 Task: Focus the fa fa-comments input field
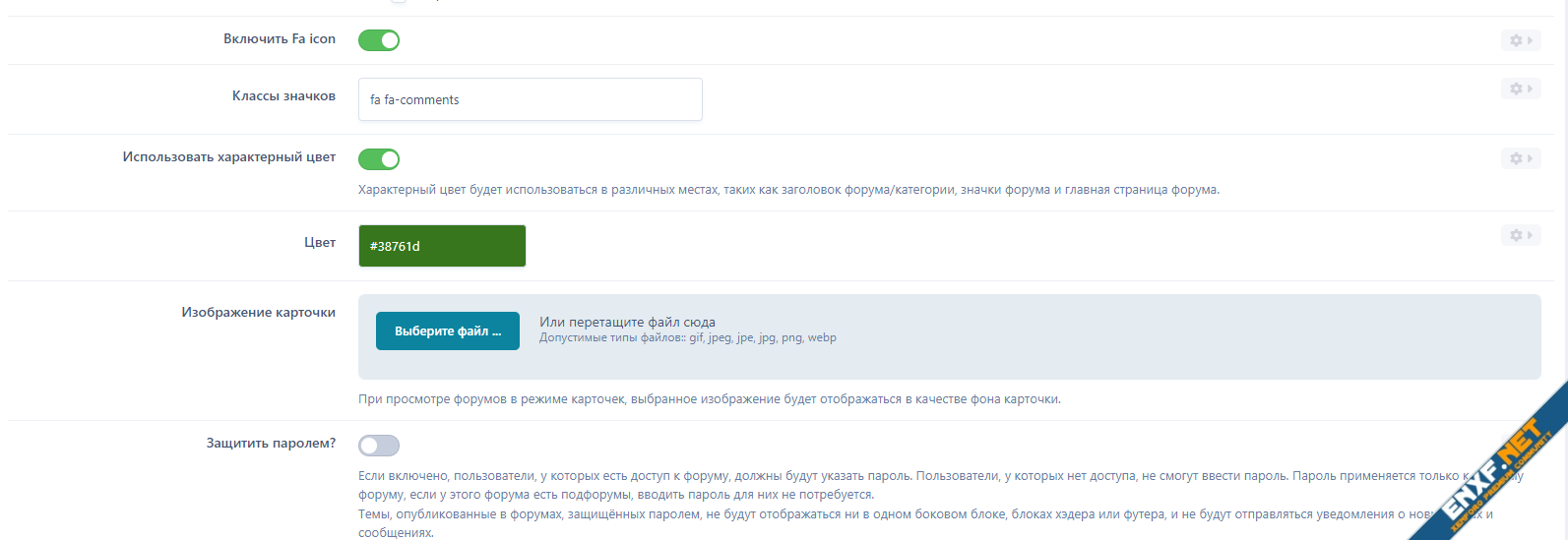(530, 99)
